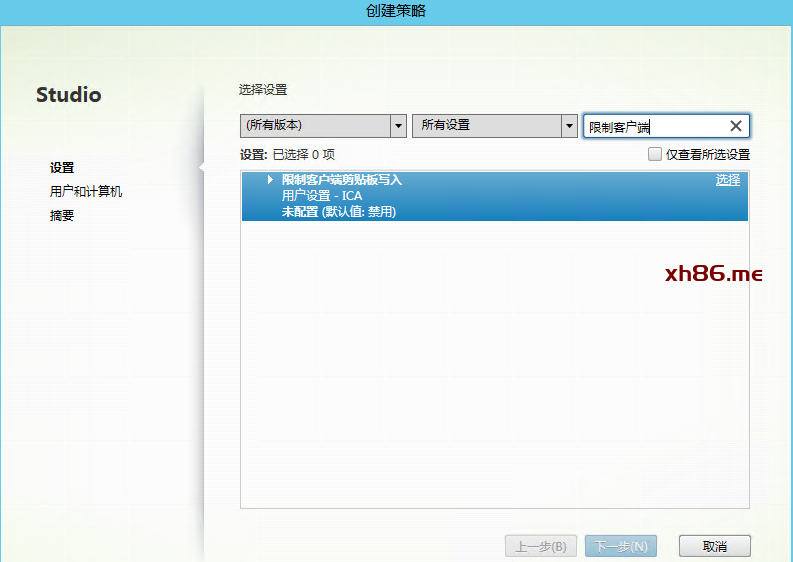Screen dimensions: 793x562
Task: Click the 用户设置 - ICA line
Action: [322, 196]
